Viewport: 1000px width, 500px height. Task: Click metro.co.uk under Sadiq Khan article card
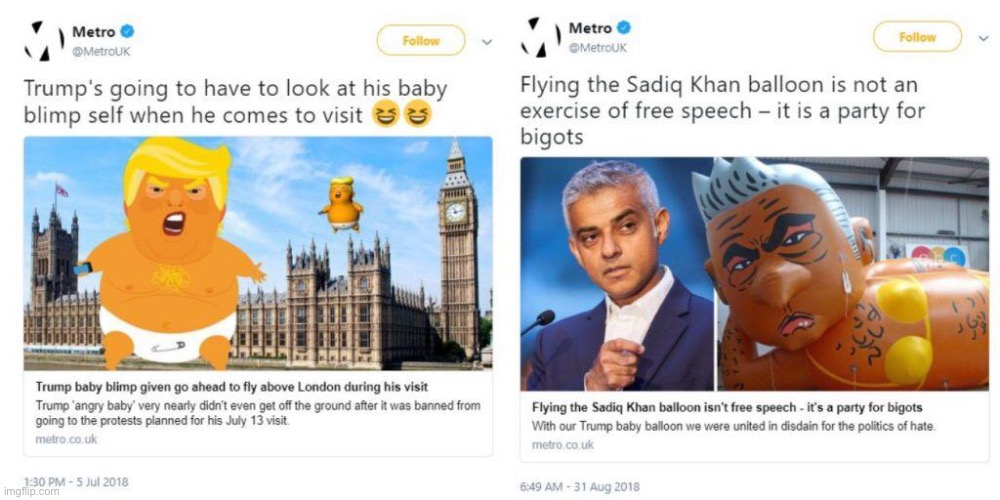(x=561, y=443)
